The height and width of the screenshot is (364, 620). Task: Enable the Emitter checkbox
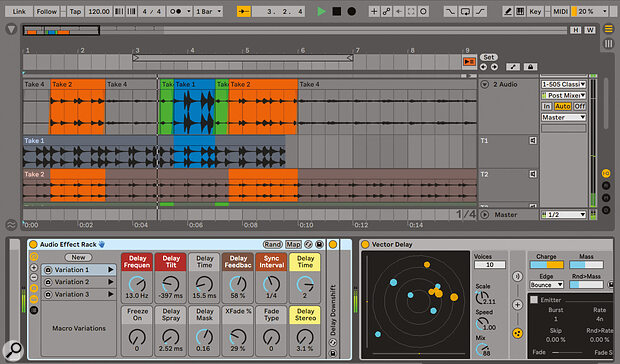click(534, 300)
